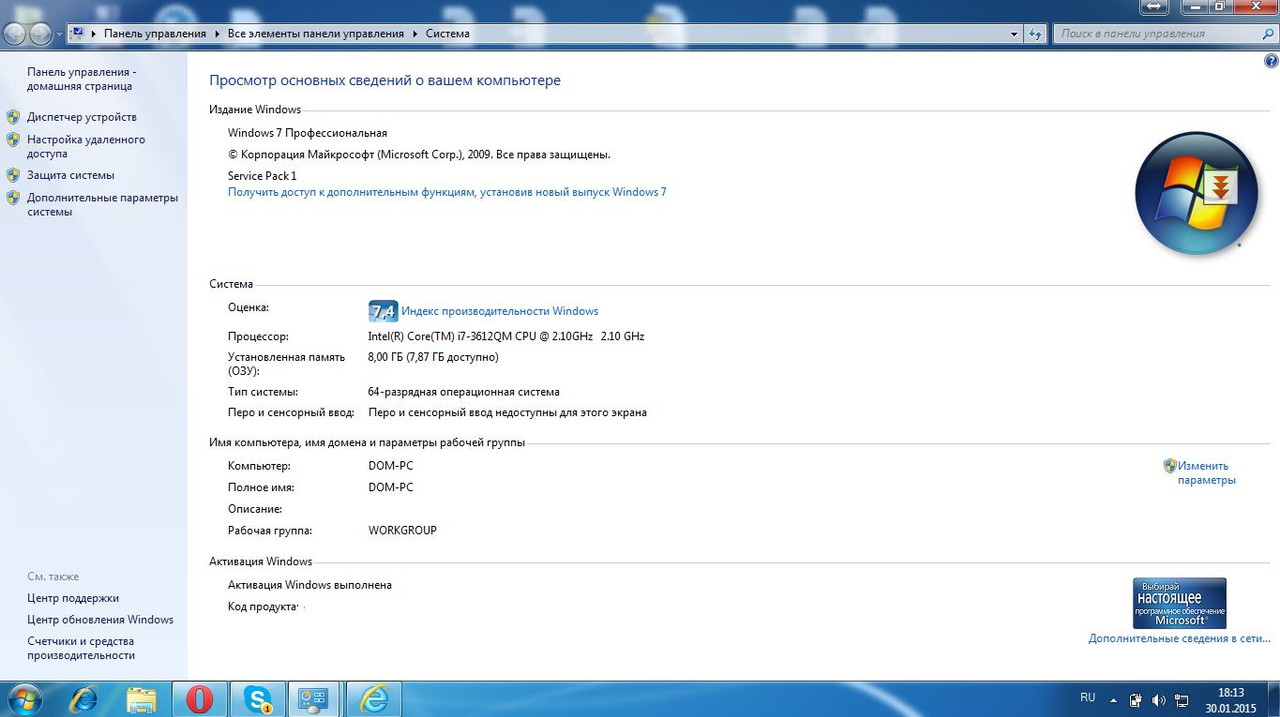Open Performance counters and tools link
The height and width of the screenshot is (717, 1280).
point(81,648)
